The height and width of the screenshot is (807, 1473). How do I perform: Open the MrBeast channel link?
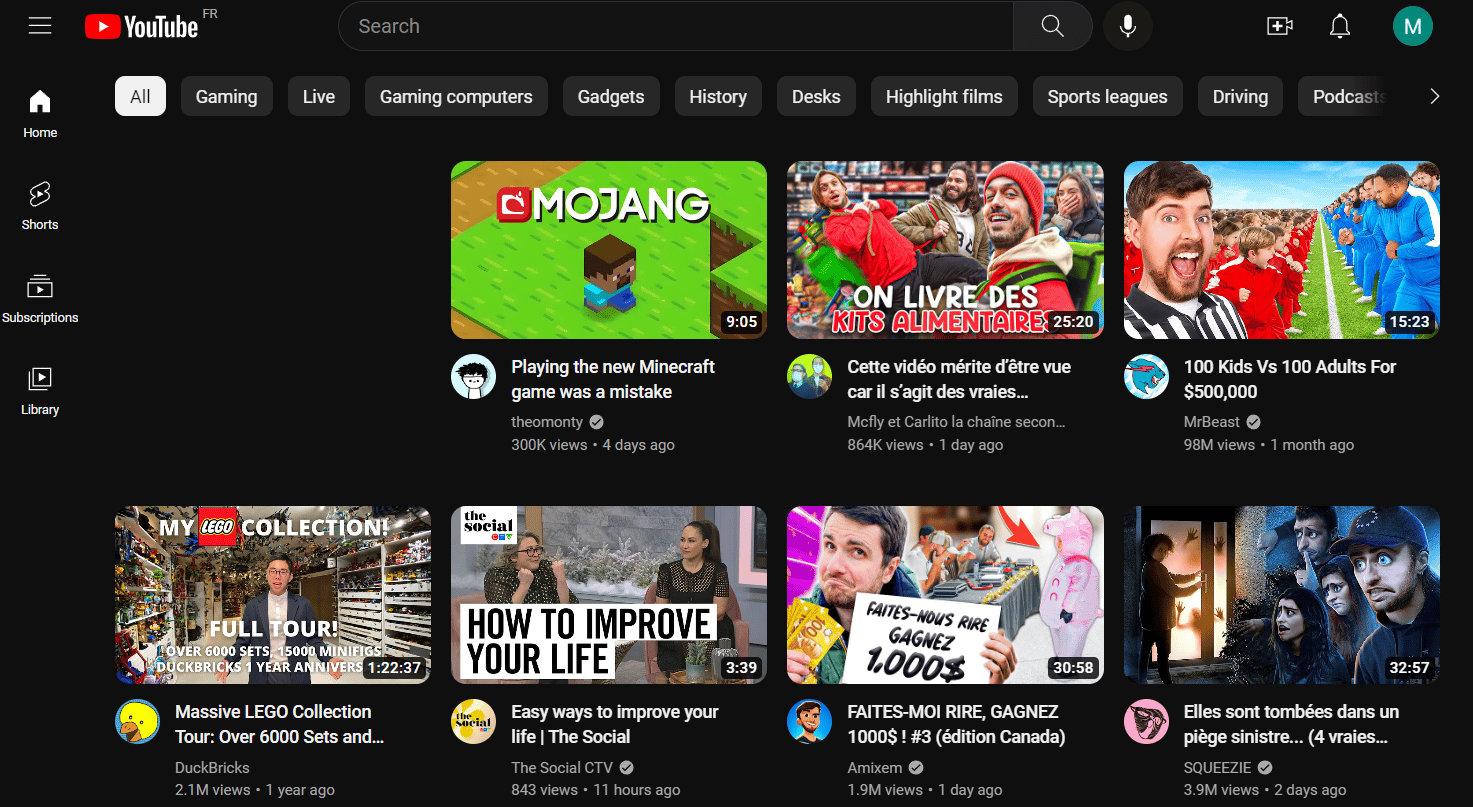pos(1212,421)
